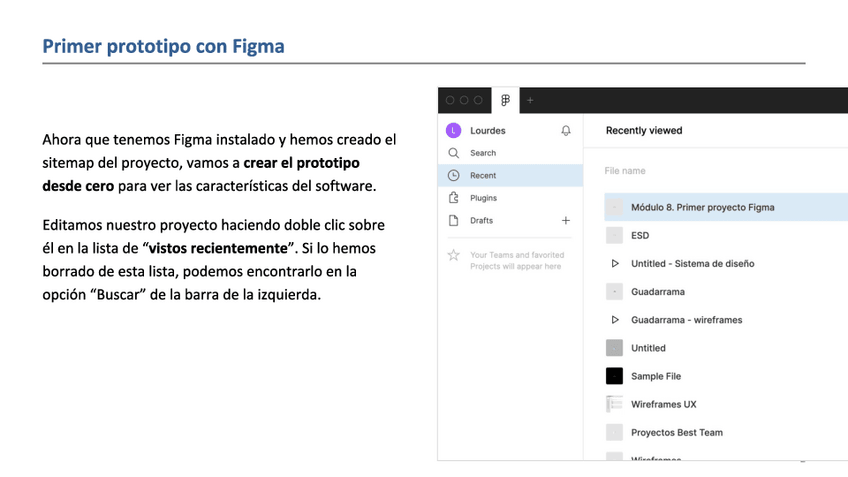The width and height of the screenshot is (848, 477).
Task: Click the Plugins icon in sidebar
Action: [453, 198]
